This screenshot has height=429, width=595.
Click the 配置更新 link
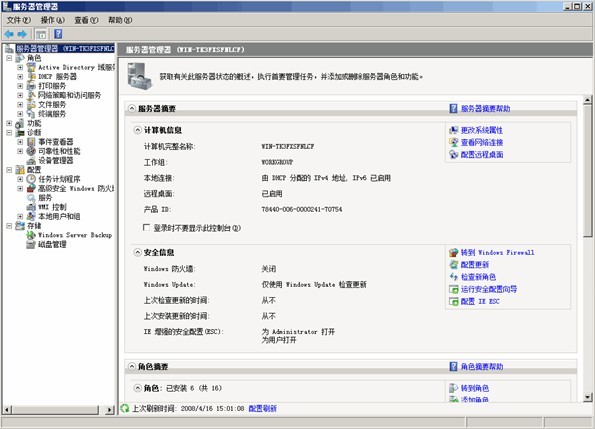coord(475,264)
